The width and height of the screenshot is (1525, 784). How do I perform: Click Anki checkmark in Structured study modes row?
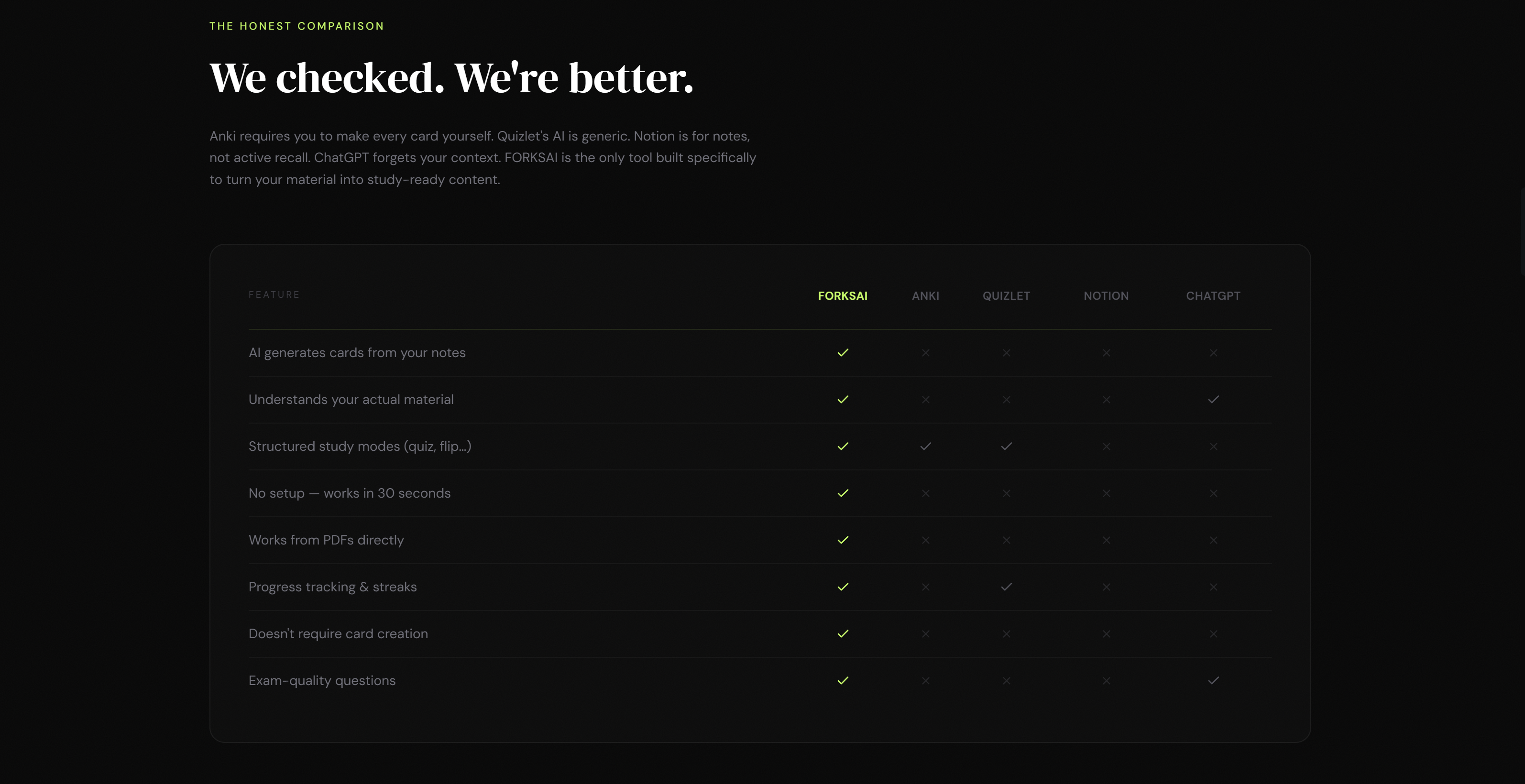click(x=925, y=446)
